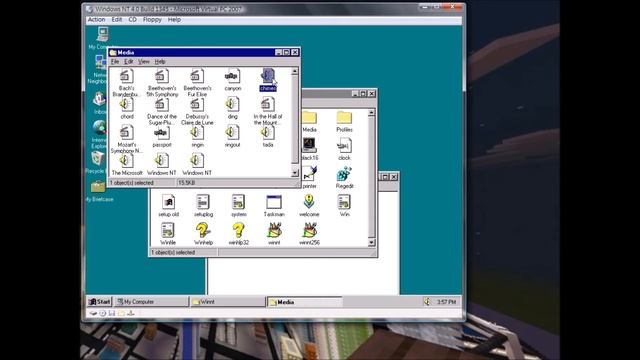Select the chord sound file

pyautogui.click(x=127, y=104)
